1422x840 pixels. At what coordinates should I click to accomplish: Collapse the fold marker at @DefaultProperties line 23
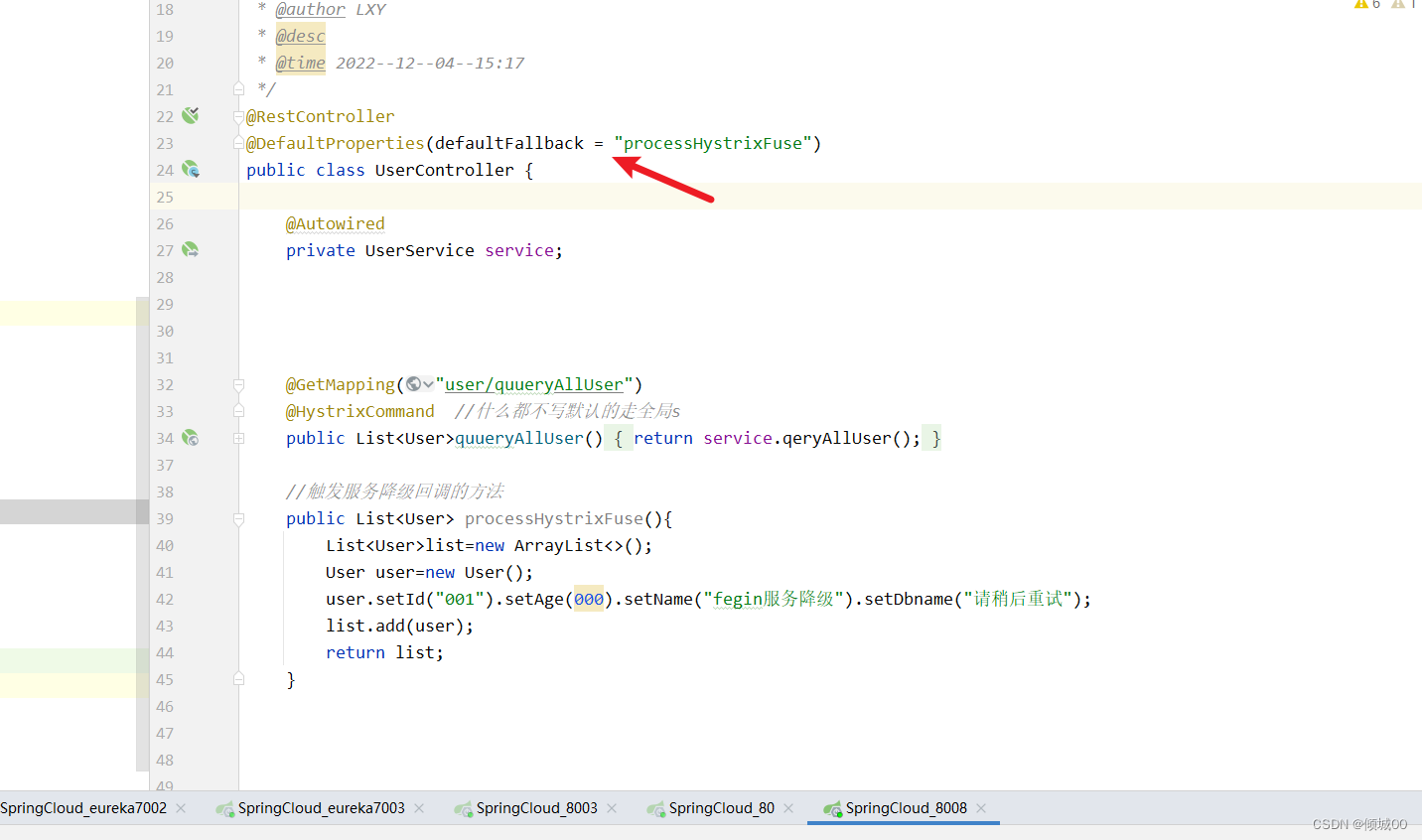pos(238,143)
